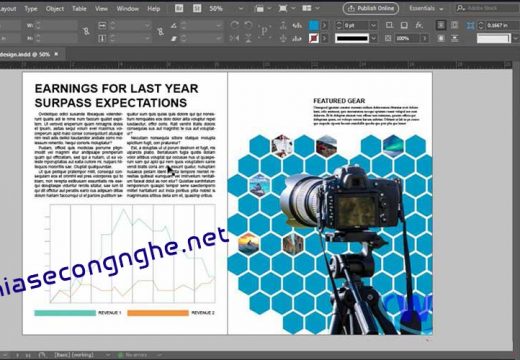Screen dimensions: 520x360
Task: Click the Adobe Stock search field
Action: pyautogui.click(x=487, y=8)
